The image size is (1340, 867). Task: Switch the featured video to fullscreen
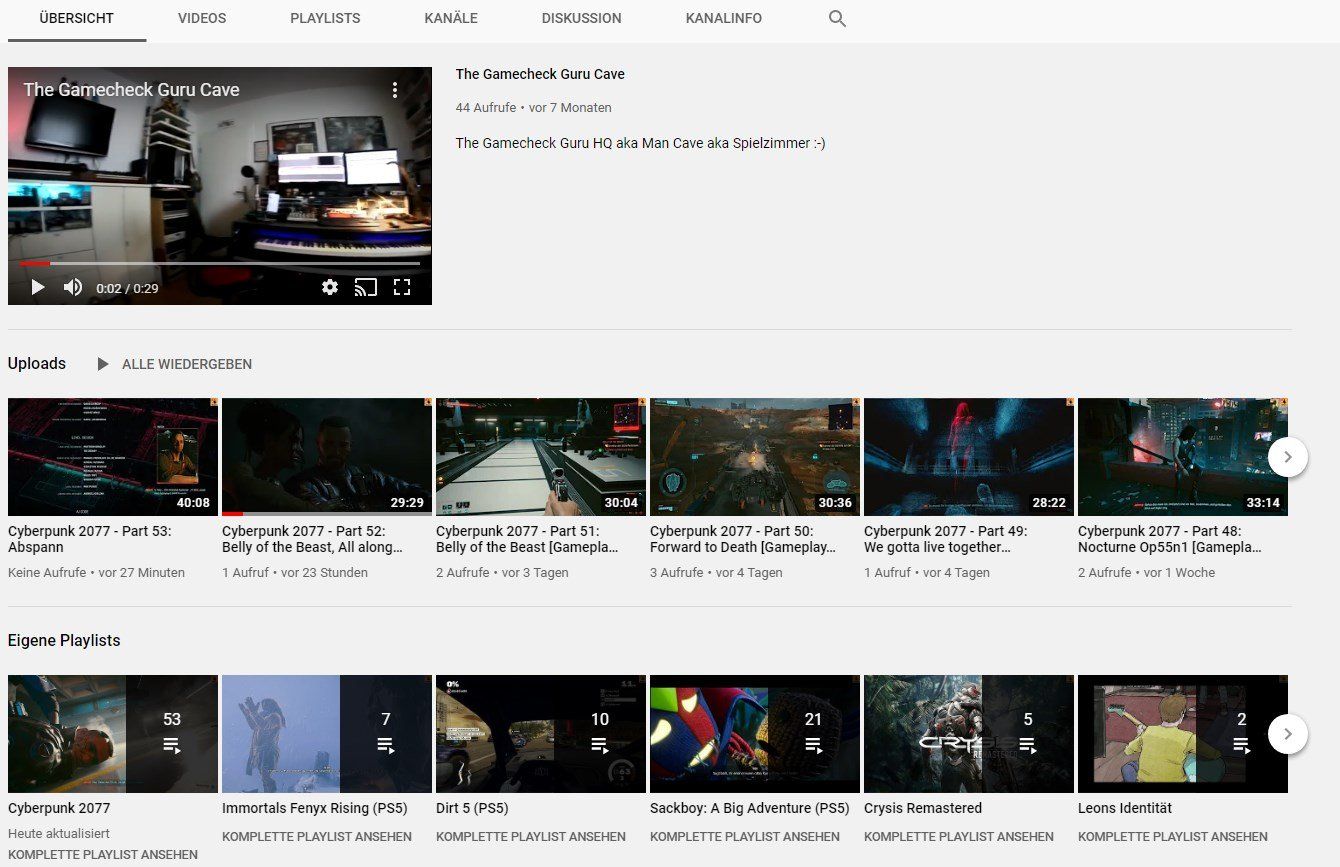tap(402, 288)
